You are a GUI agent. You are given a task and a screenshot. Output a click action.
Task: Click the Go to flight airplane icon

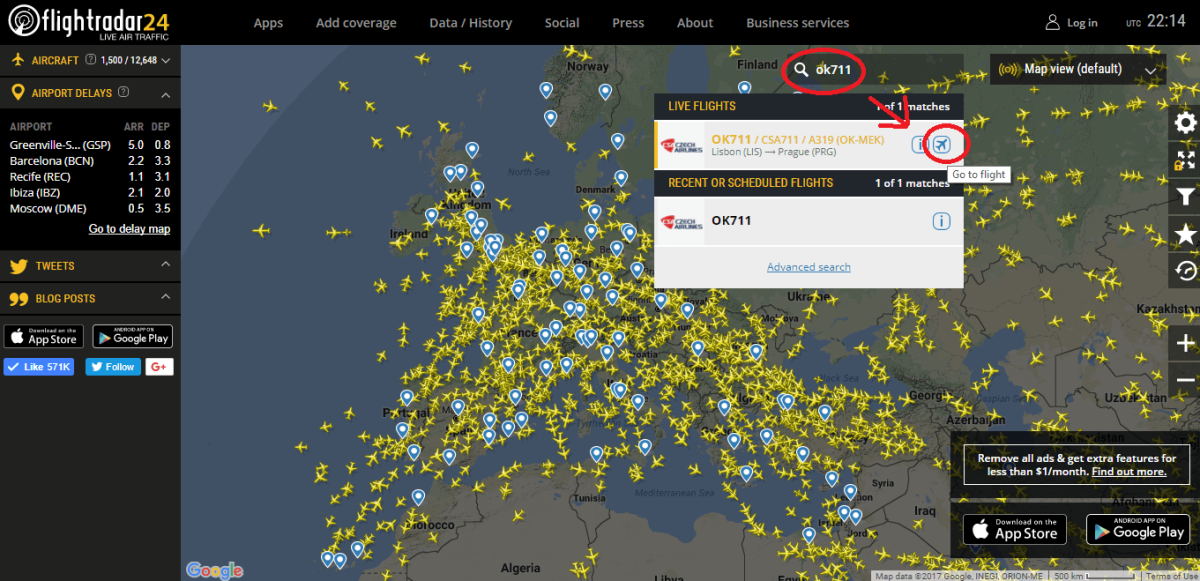tap(942, 145)
